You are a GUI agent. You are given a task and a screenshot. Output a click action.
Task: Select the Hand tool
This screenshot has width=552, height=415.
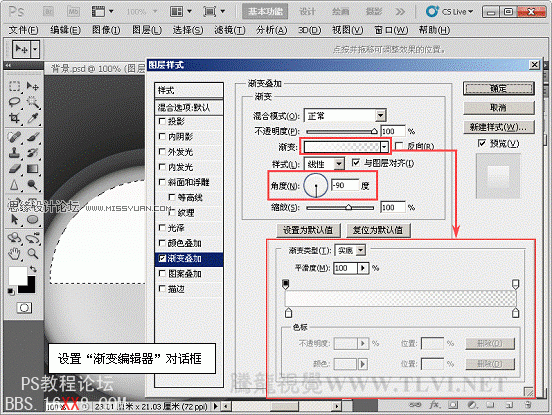[x=14, y=253]
